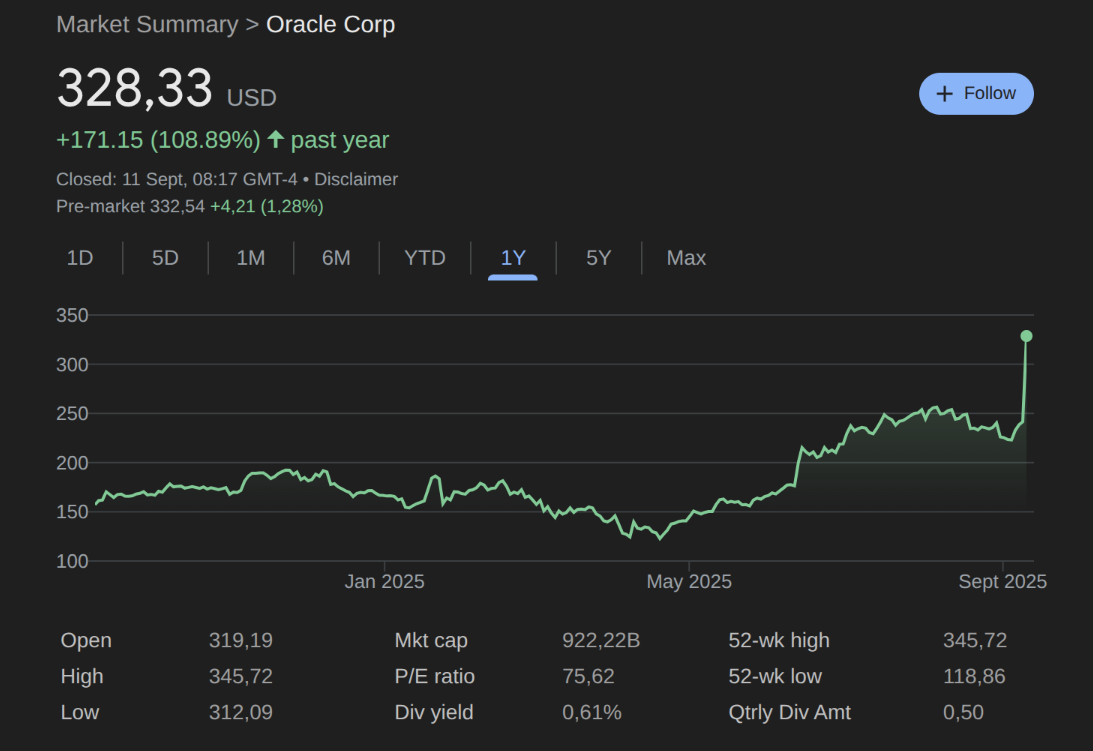Screen dimensions: 1093x751
Task: Click the Mkt cap label
Action: 431,640
